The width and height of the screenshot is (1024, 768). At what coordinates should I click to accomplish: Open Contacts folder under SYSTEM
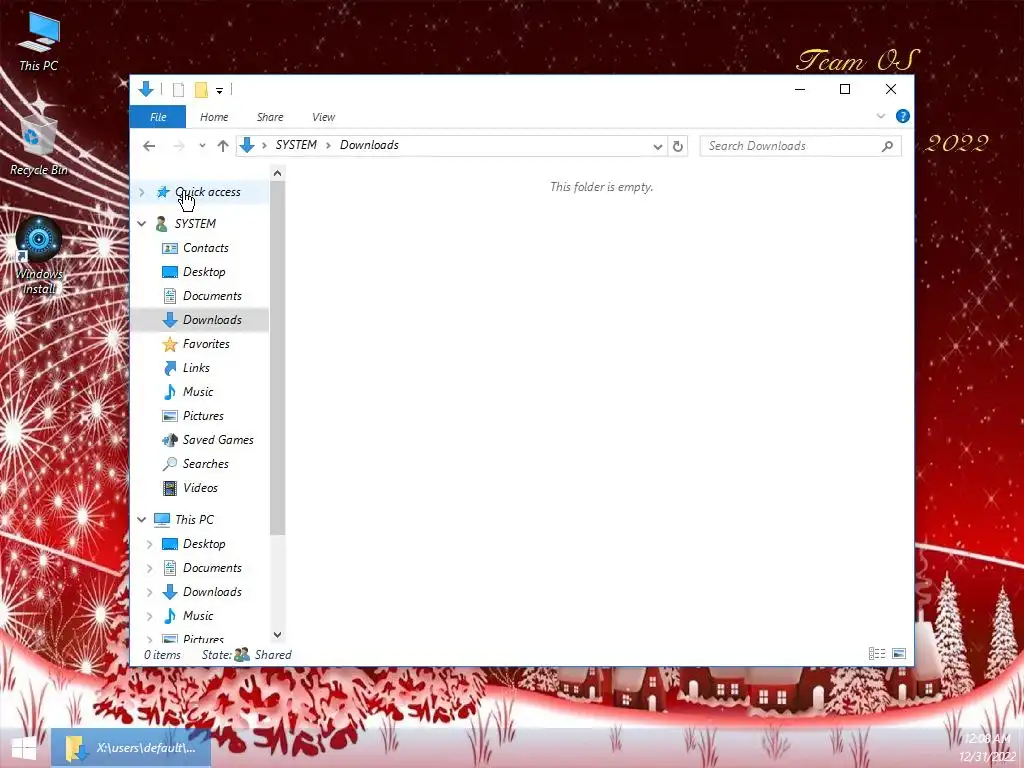(206, 248)
